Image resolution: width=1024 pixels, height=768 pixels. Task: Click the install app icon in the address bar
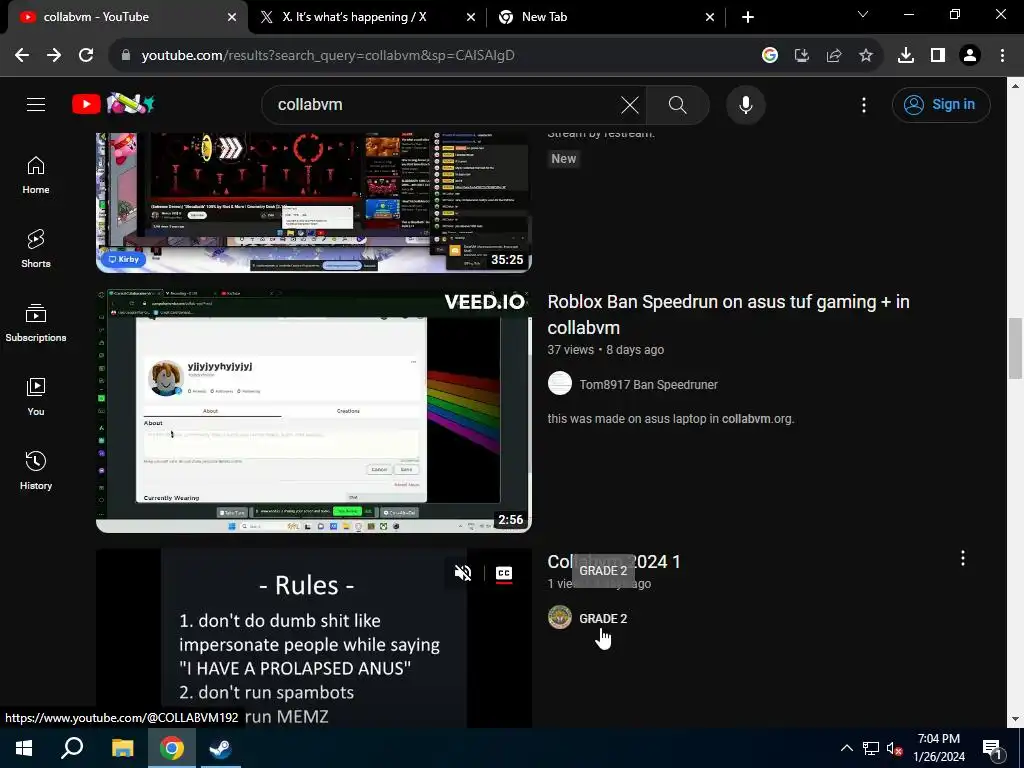pyautogui.click(x=801, y=56)
